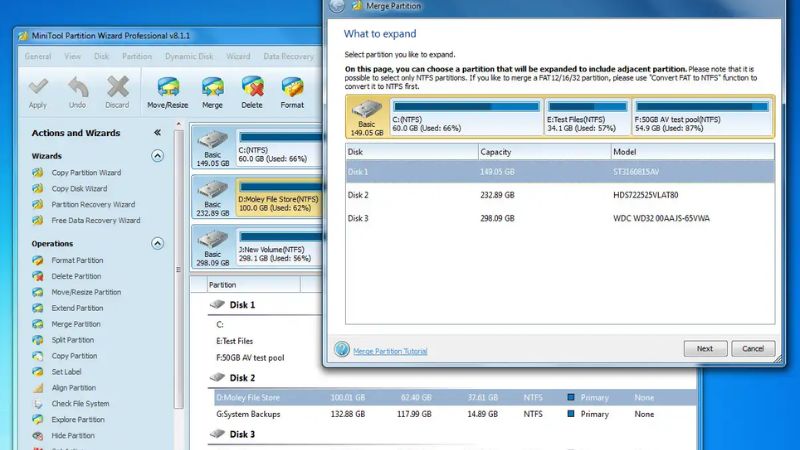Screen dimensions: 800x450
Task: Click the Cancel button
Action: pyautogui.click(x=753, y=348)
